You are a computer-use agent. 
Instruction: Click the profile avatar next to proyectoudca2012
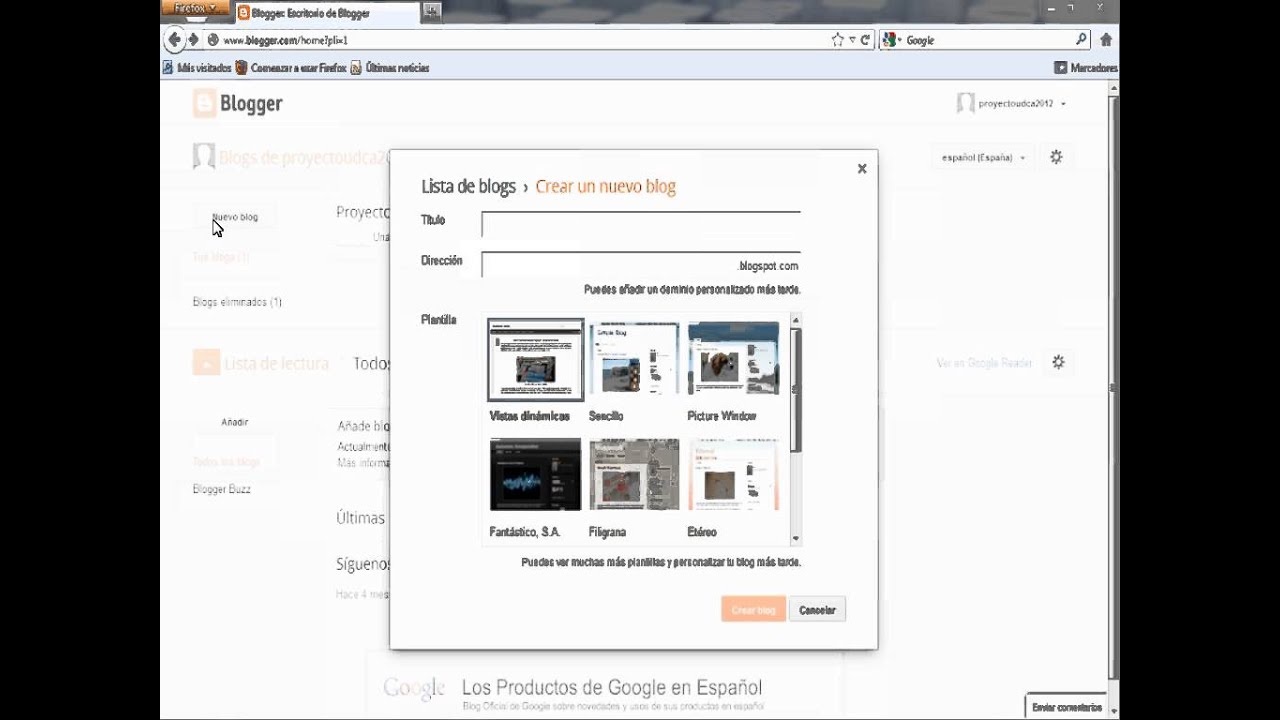(x=965, y=103)
